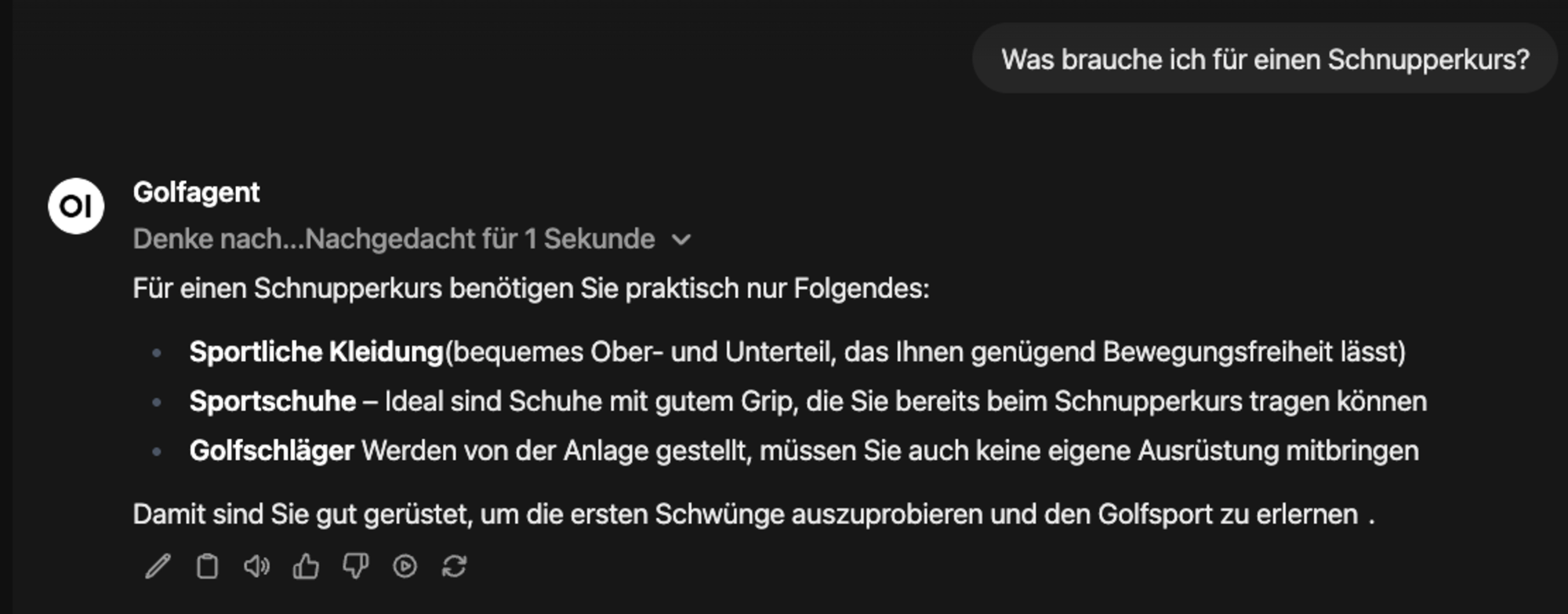Screen dimensions: 1568x614
Task: Select the user message about Schnupperkurs
Action: click(1265, 60)
